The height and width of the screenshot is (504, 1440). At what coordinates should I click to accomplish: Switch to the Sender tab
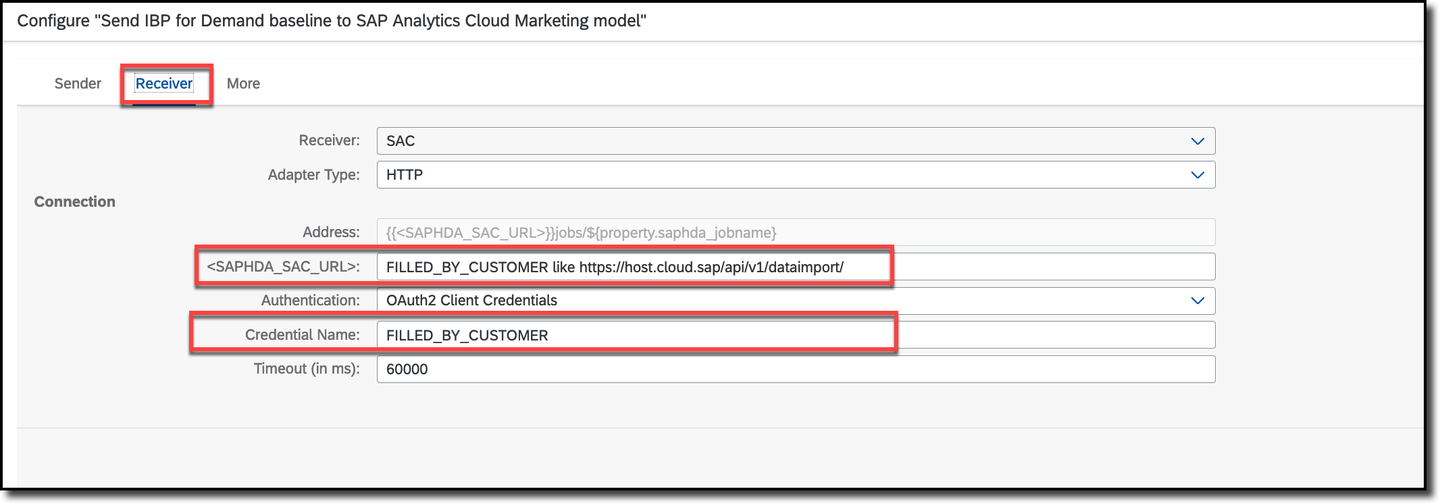coord(78,83)
